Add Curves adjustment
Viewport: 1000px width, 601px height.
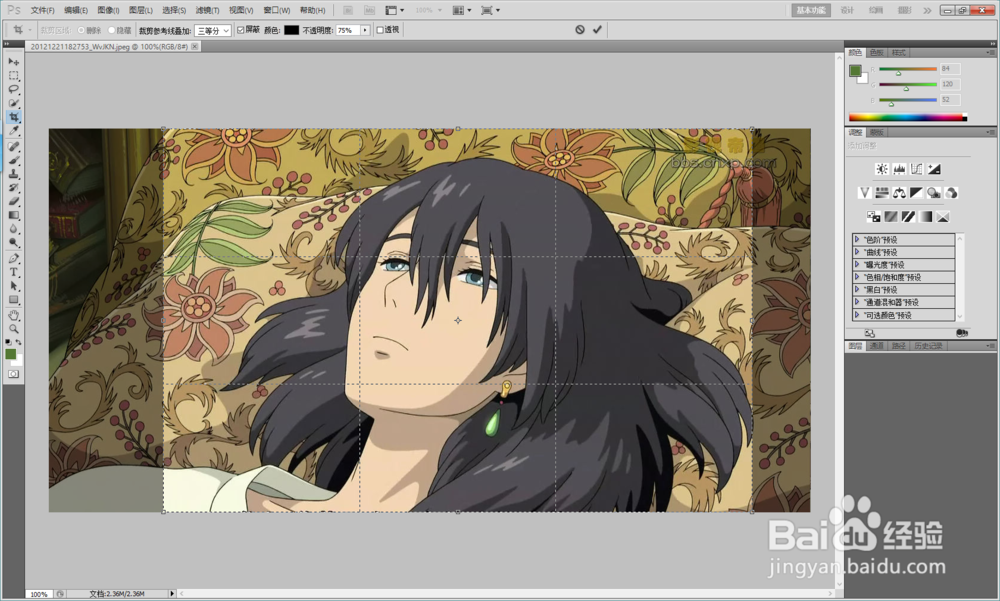point(916,169)
